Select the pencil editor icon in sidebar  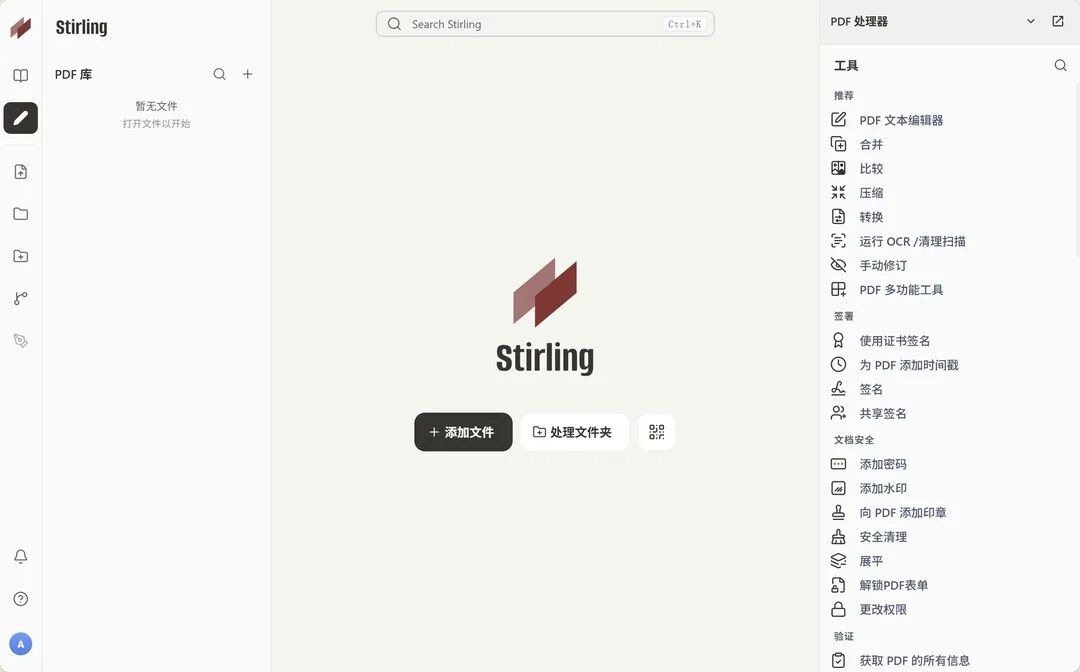click(x=21, y=118)
